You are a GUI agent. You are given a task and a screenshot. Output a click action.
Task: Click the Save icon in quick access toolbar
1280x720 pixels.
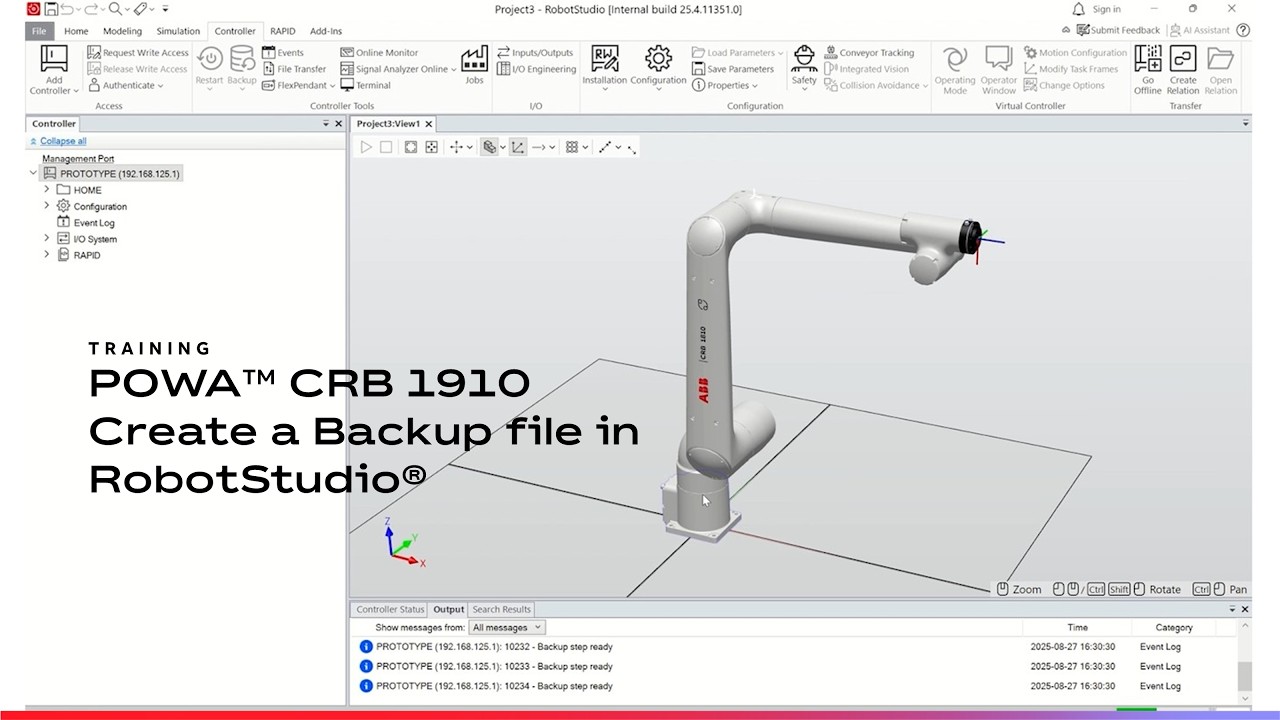51,9
